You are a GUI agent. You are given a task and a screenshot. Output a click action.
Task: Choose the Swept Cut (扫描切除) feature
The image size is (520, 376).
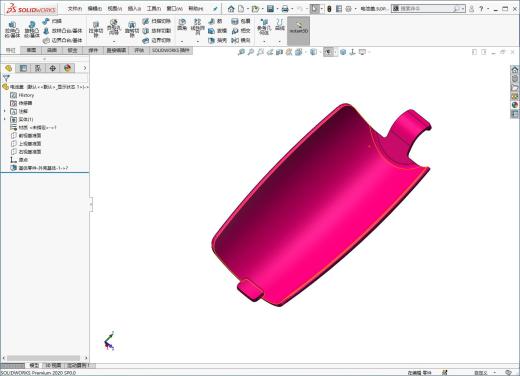156,21
